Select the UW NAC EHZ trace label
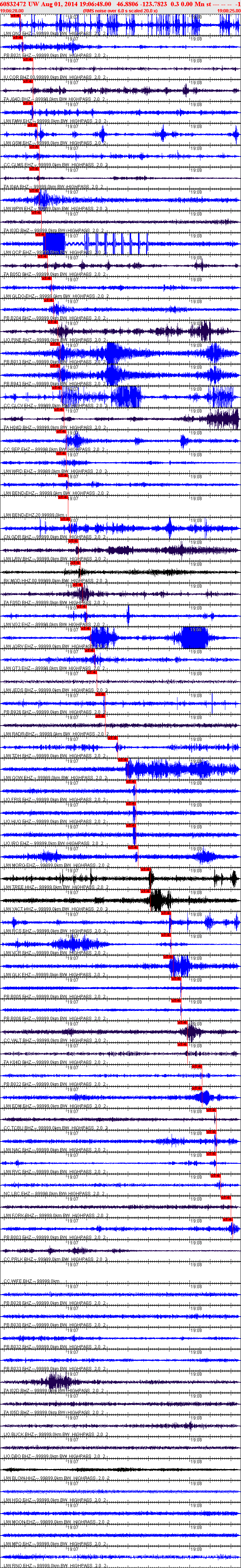Image resolution: width=241 pixels, height=1568 pixels. click(x=56, y=1151)
